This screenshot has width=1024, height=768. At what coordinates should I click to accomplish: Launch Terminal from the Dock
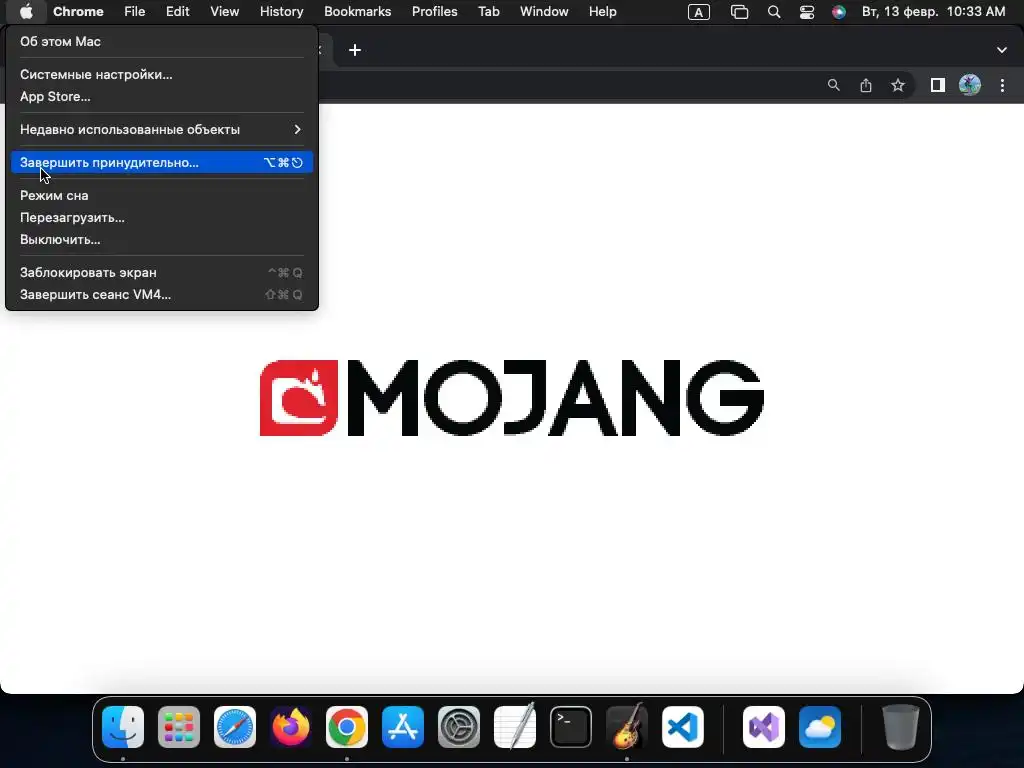click(571, 727)
